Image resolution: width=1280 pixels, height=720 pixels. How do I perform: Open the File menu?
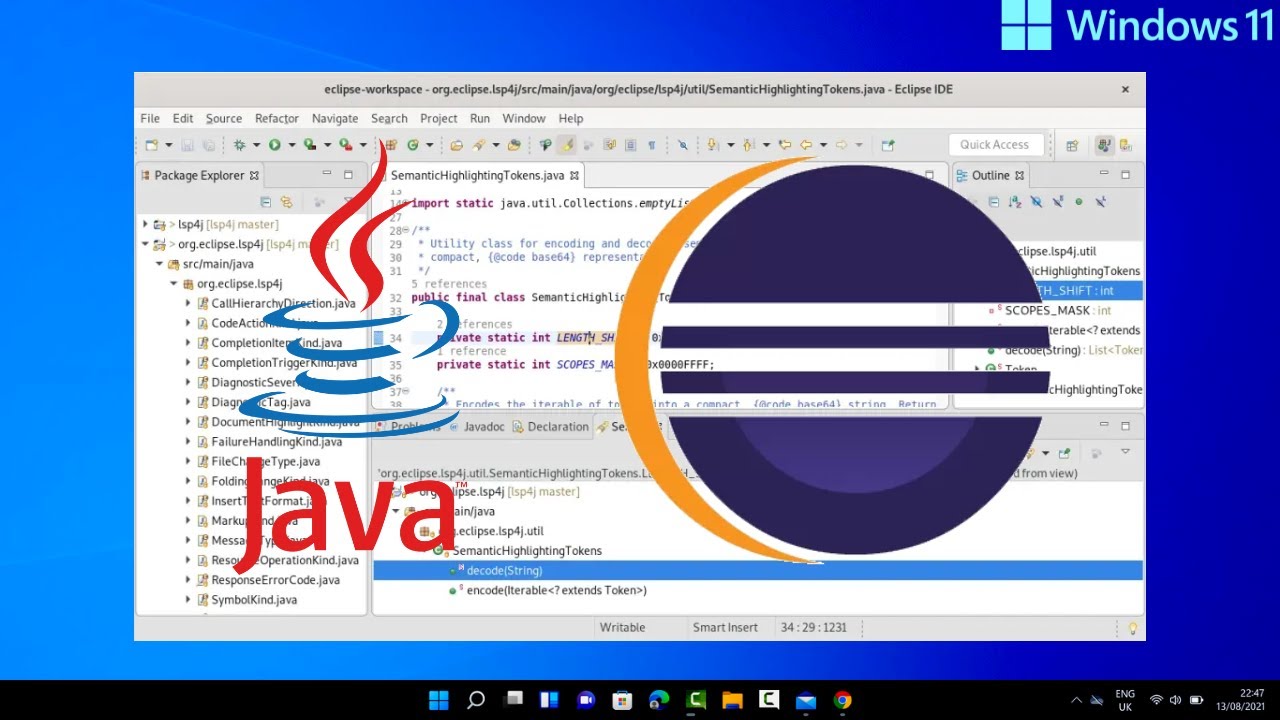(150, 118)
